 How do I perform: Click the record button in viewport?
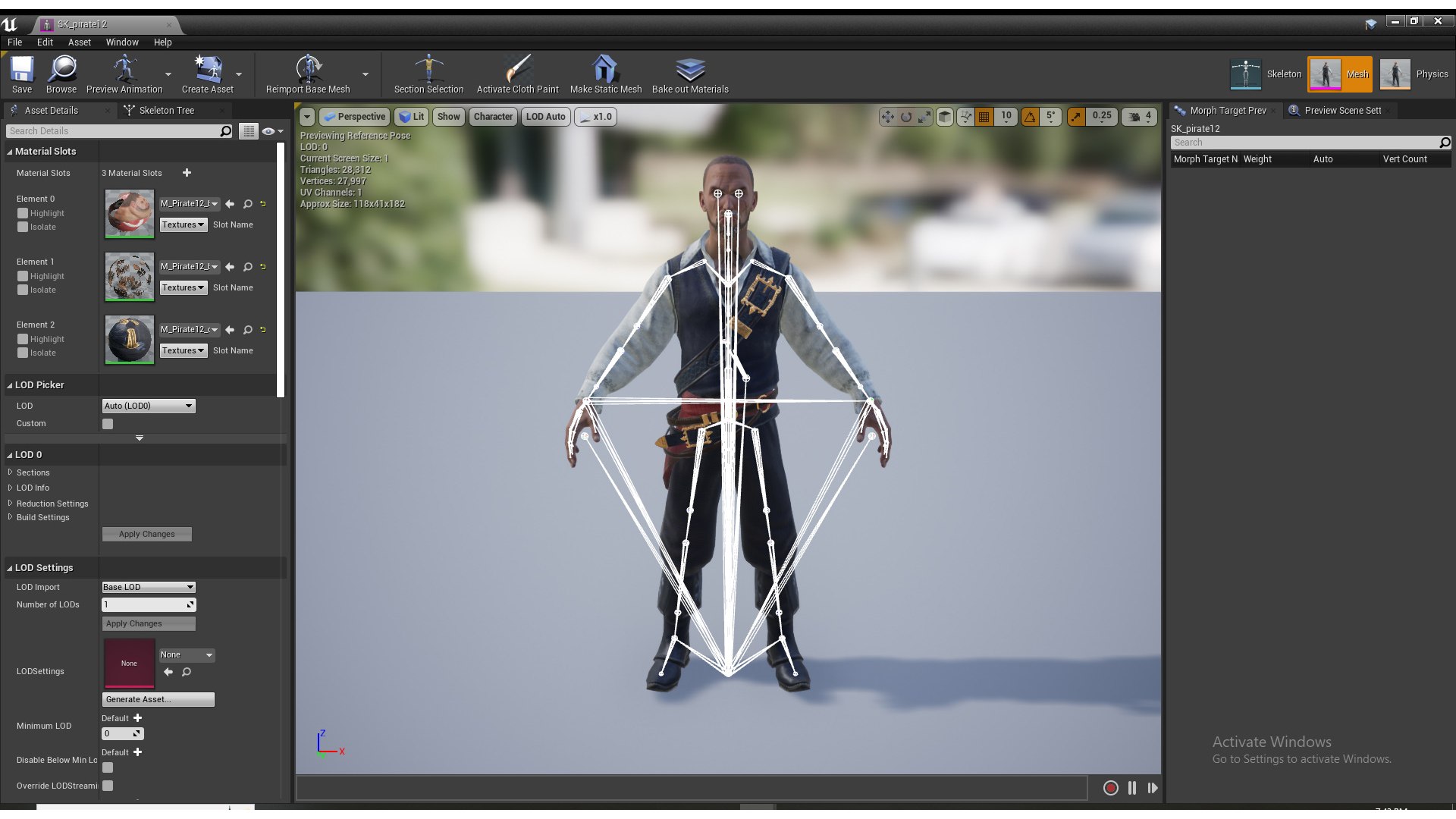coord(1111,788)
